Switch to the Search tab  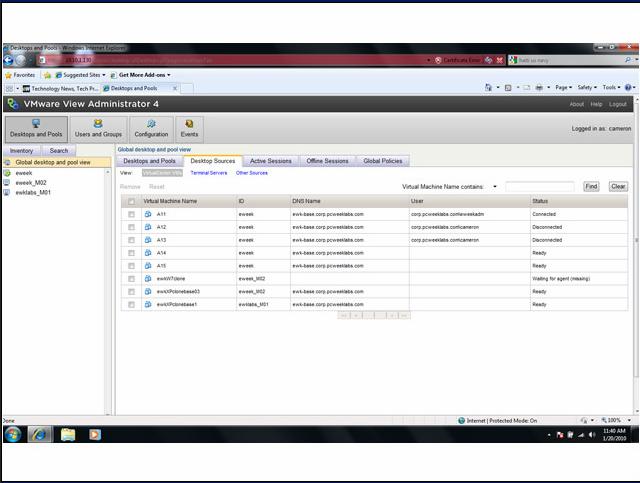pos(59,151)
